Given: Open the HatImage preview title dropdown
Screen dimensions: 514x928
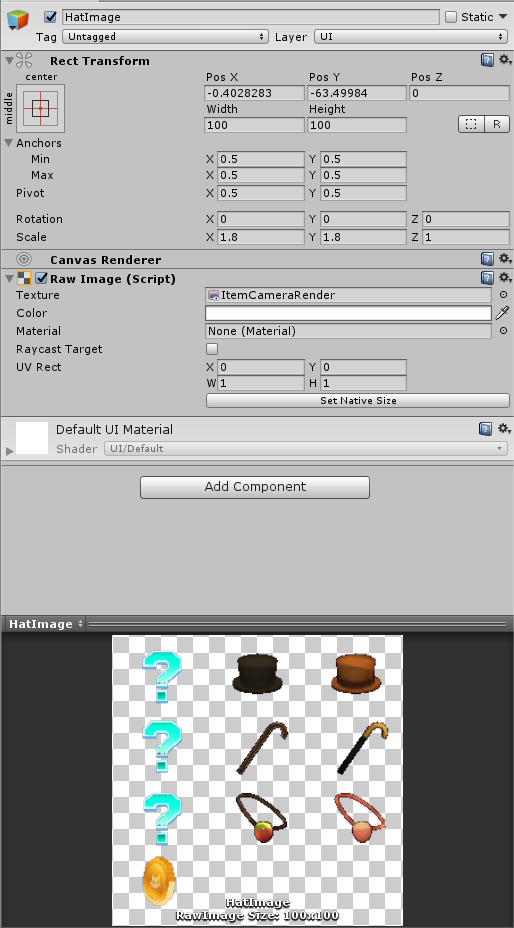Looking at the screenshot, I should click(x=46, y=624).
